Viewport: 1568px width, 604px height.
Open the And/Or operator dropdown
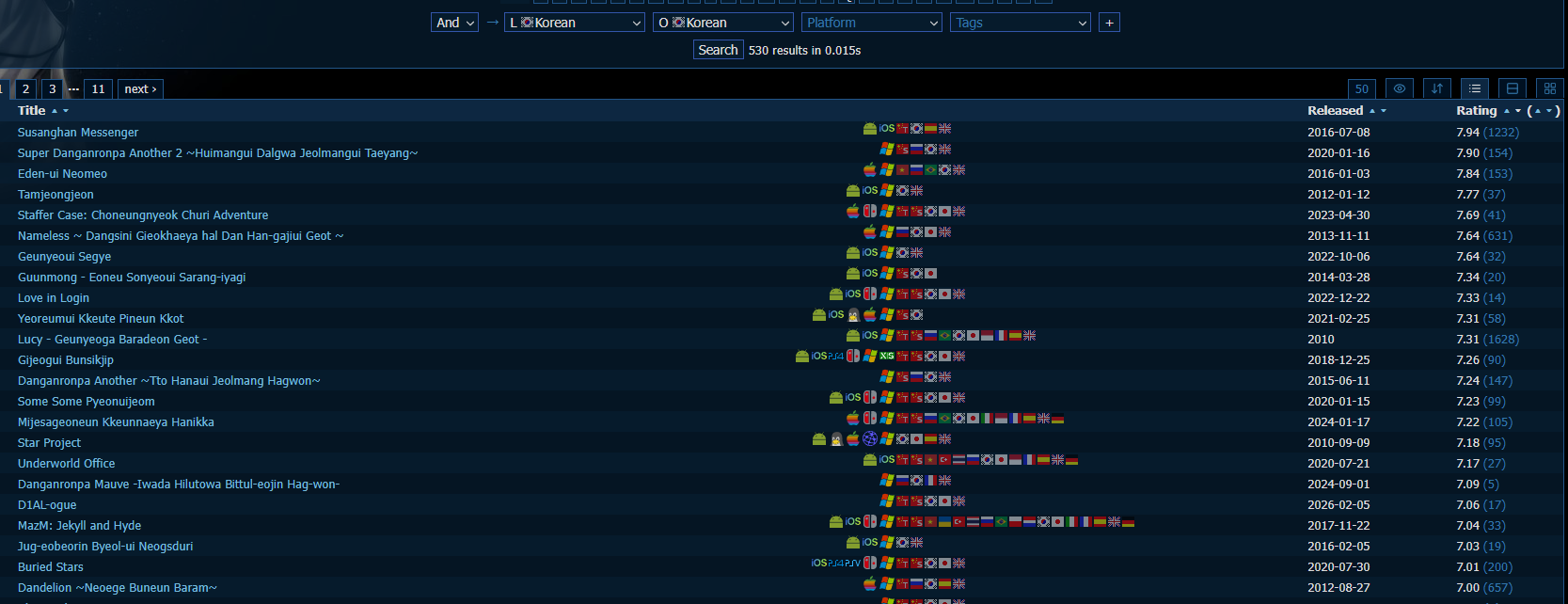click(455, 23)
